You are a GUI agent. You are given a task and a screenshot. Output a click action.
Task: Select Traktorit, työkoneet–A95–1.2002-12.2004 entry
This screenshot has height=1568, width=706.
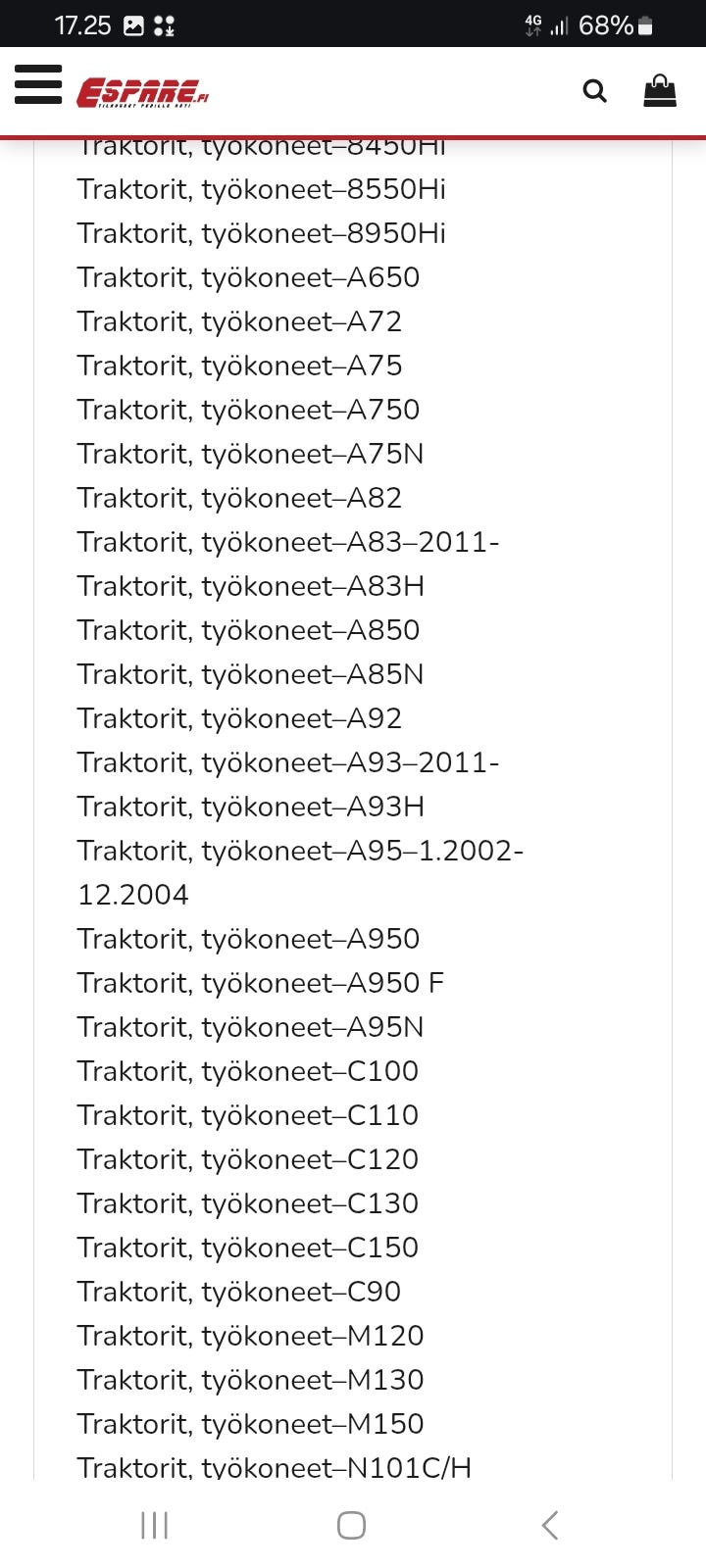pos(300,852)
